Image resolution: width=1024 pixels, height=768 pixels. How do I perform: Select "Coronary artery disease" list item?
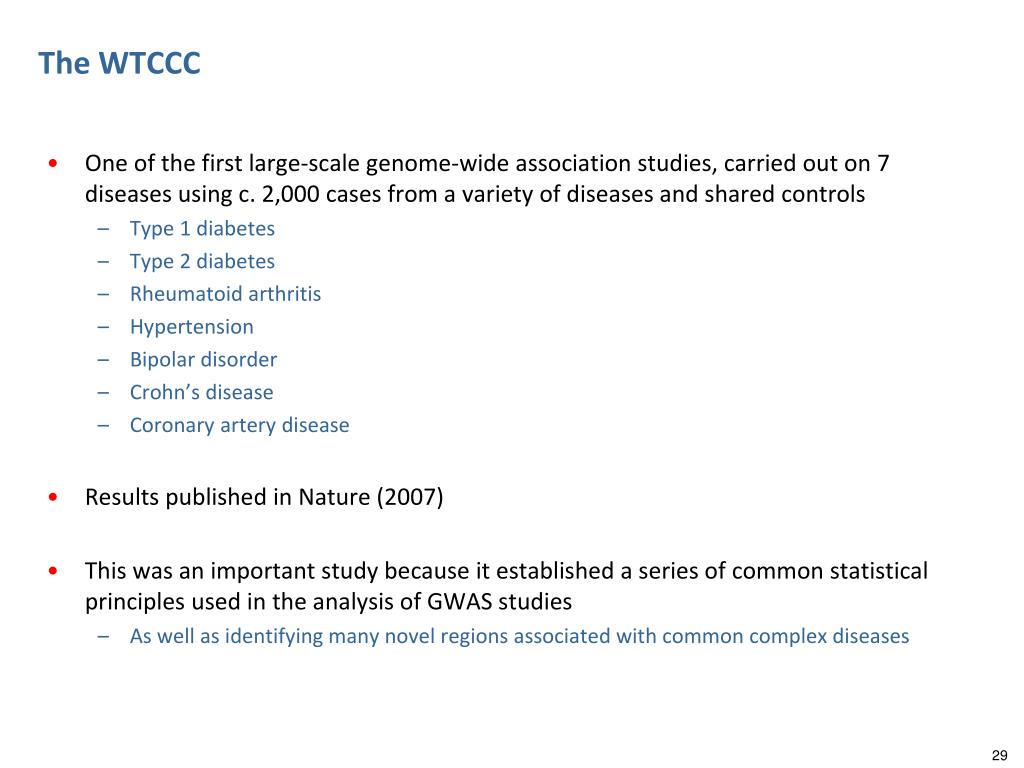[239, 425]
